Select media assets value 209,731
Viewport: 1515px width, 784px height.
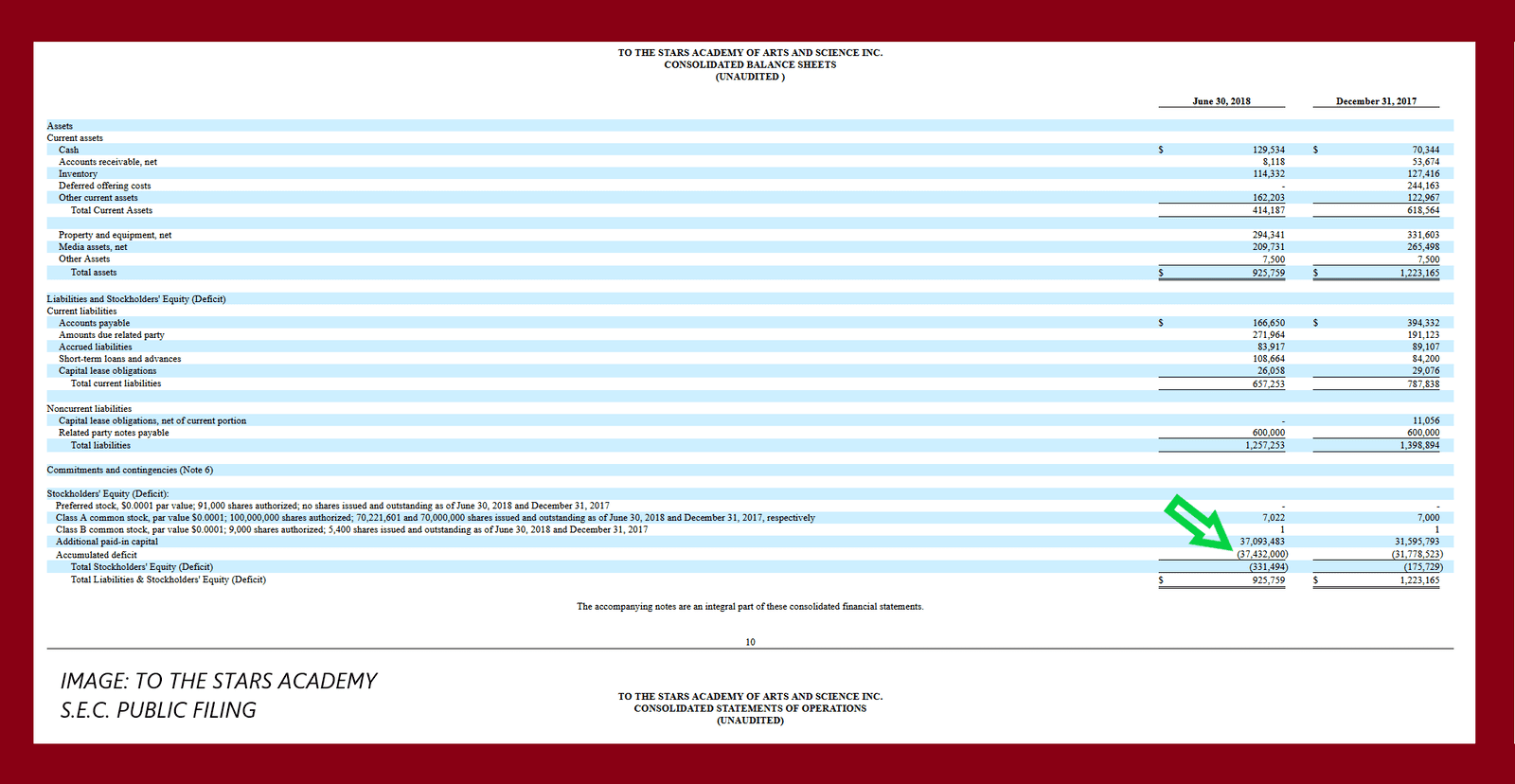pos(1269,247)
